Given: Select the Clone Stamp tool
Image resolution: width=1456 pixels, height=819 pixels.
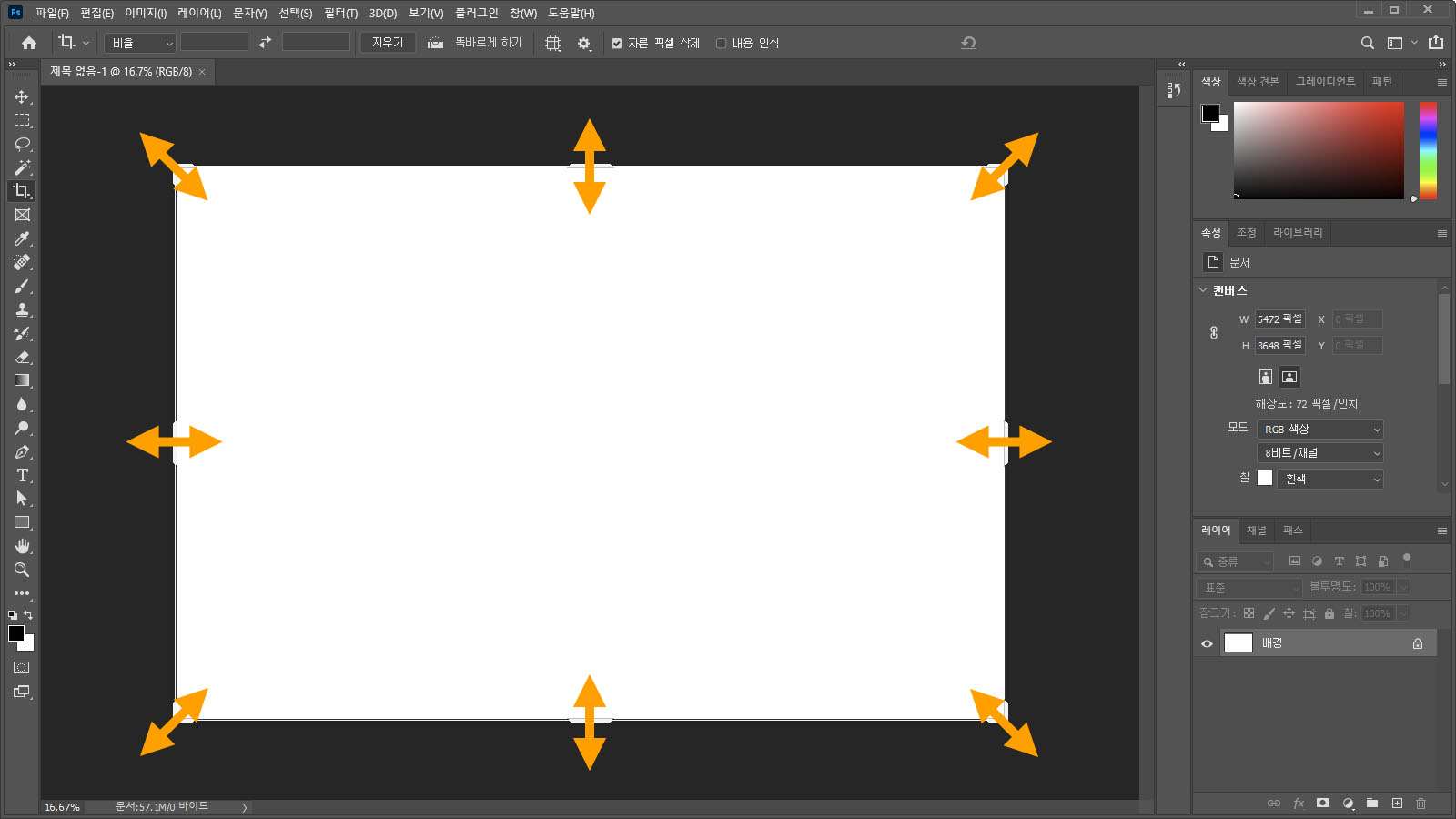Looking at the screenshot, I should tap(22, 309).
